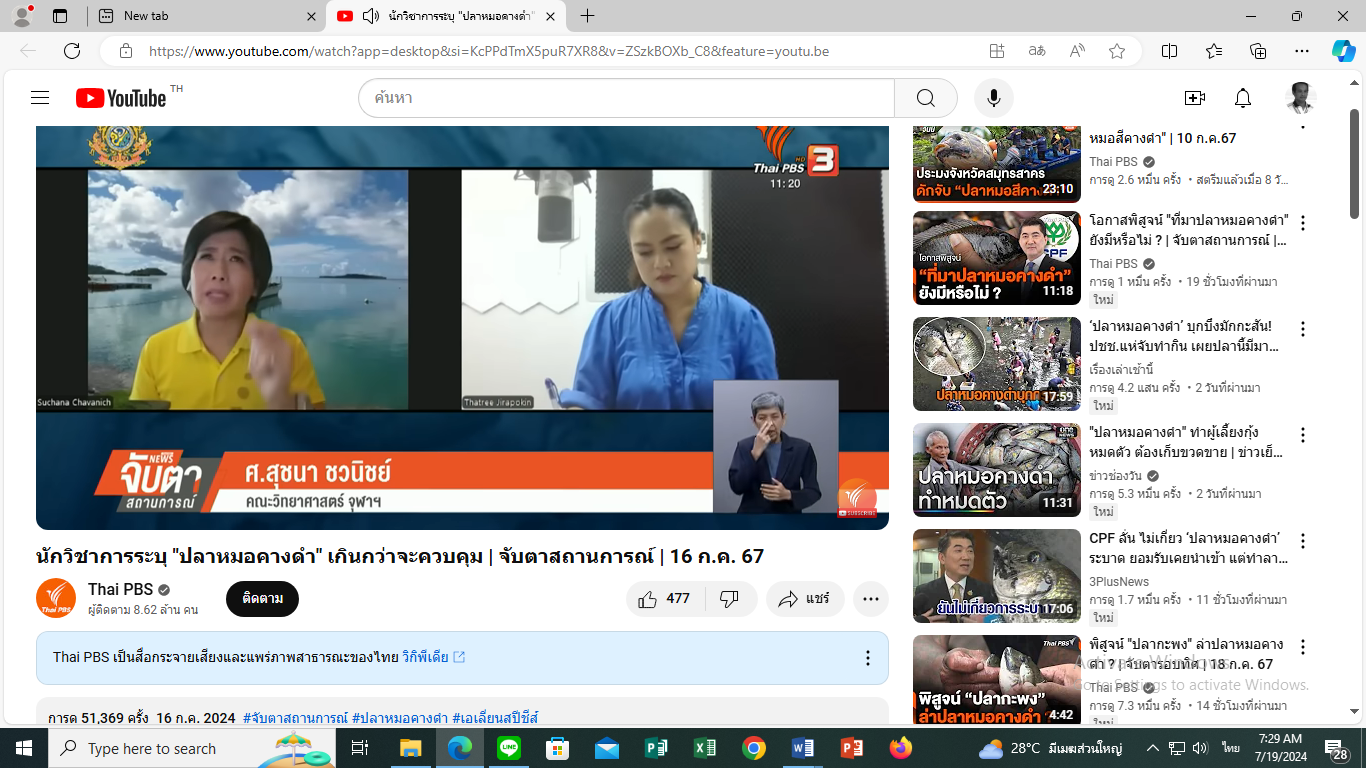Open the YouTube account avatar menu

coord(1300,98)
